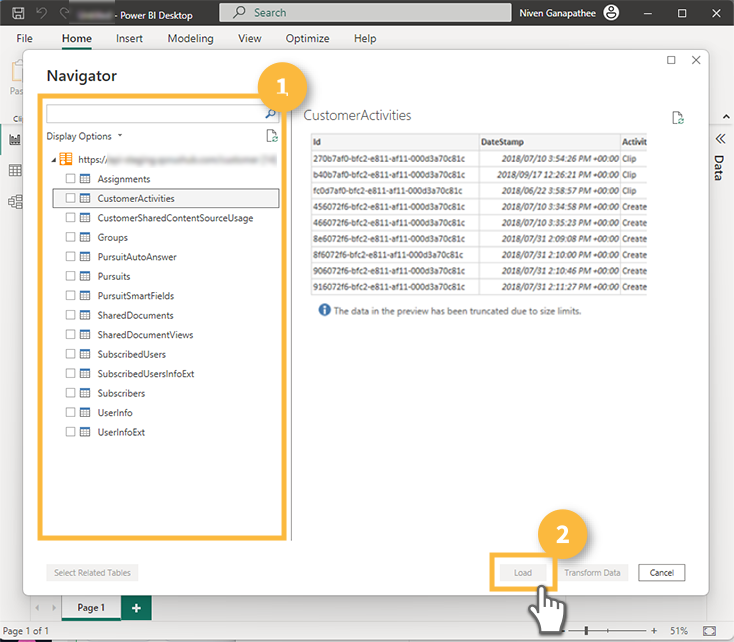The height and width of the screenshot is (642, 734).
Task: Click the Data pane label
Action: point(719,168)
